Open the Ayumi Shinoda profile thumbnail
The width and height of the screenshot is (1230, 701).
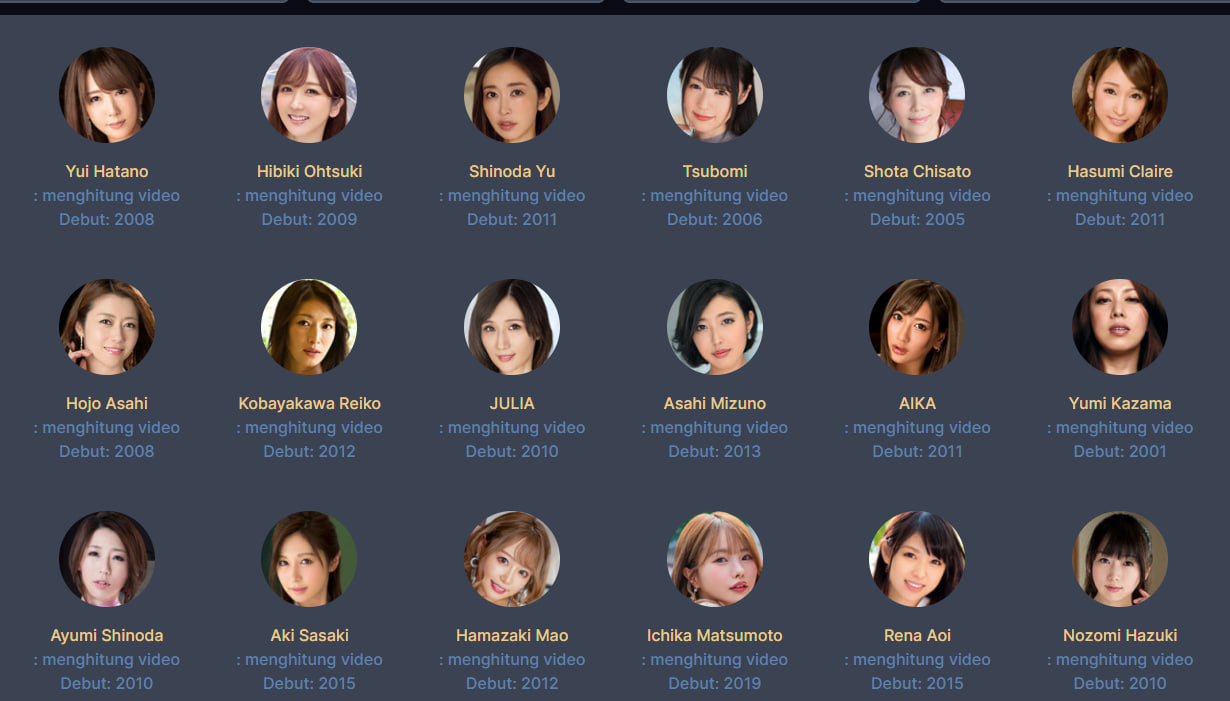107,559
